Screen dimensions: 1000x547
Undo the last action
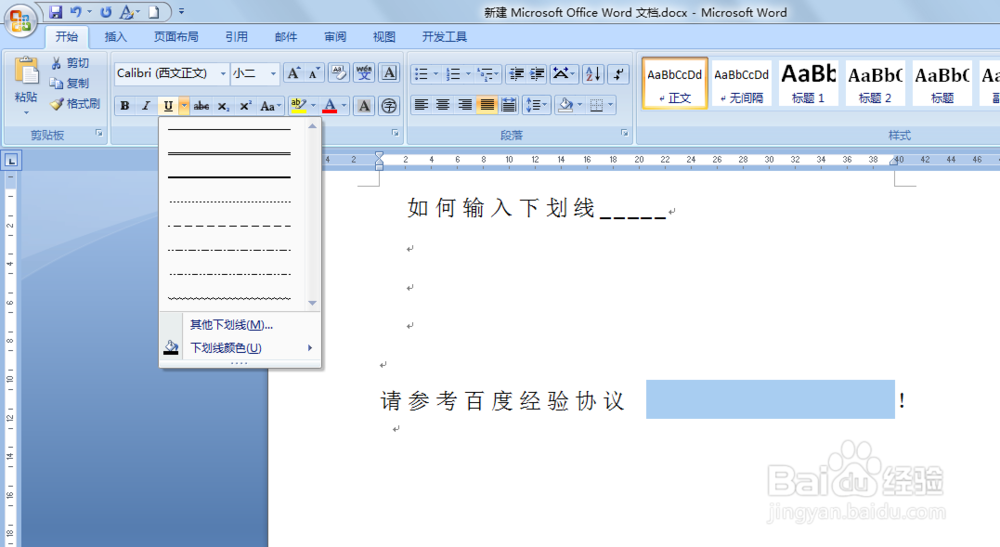click(76, 11)
